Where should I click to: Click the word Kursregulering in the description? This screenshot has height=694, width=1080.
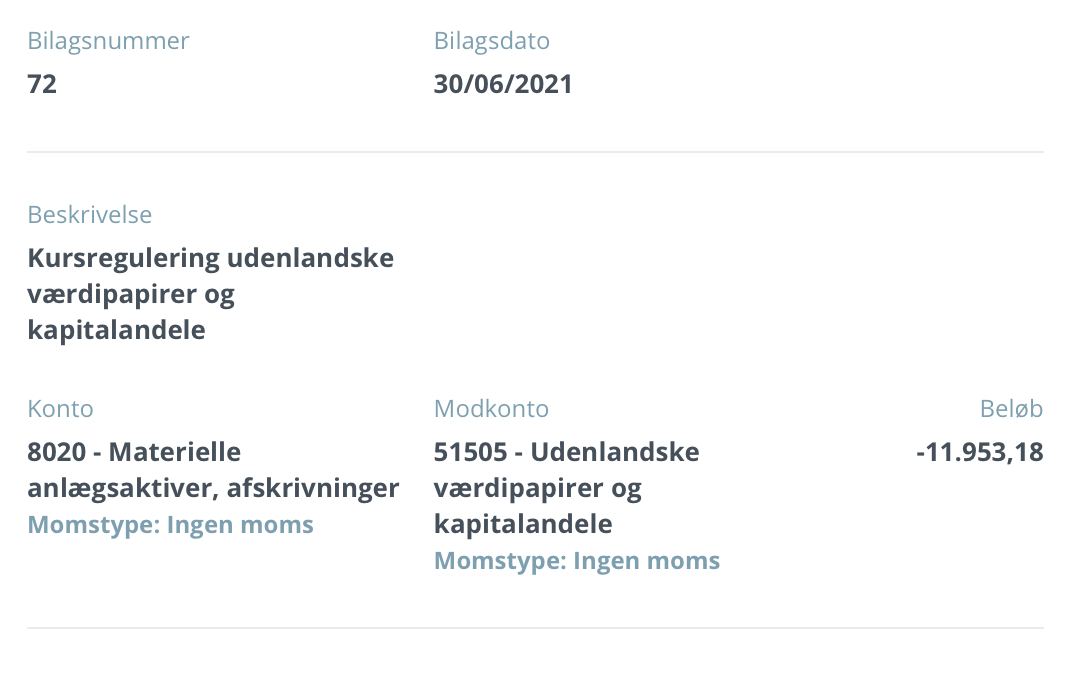[123, 258]
